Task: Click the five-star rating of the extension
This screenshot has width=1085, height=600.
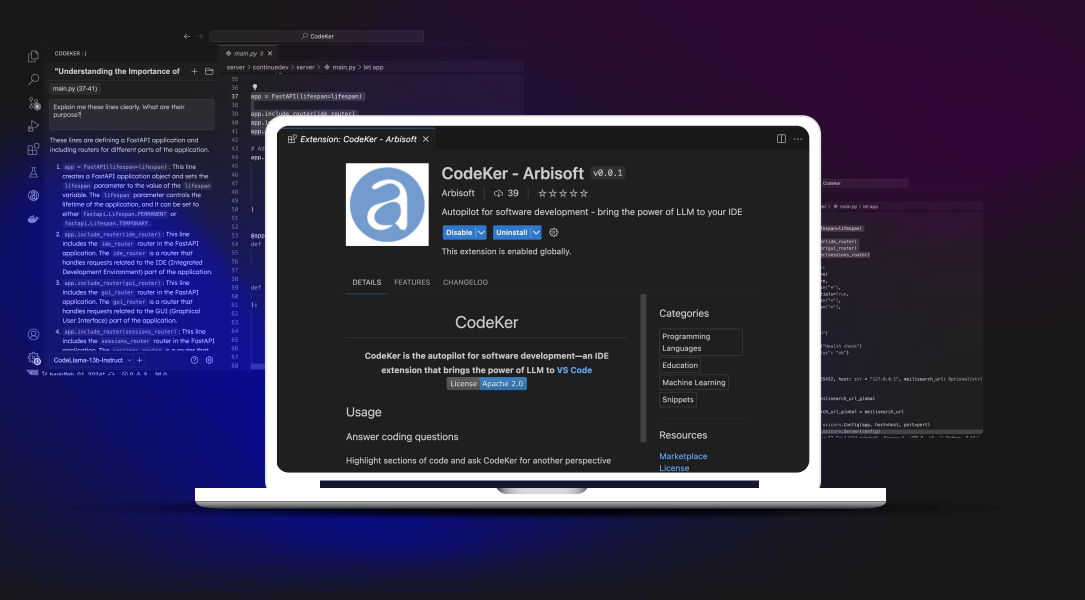Action: pos(563,193)
